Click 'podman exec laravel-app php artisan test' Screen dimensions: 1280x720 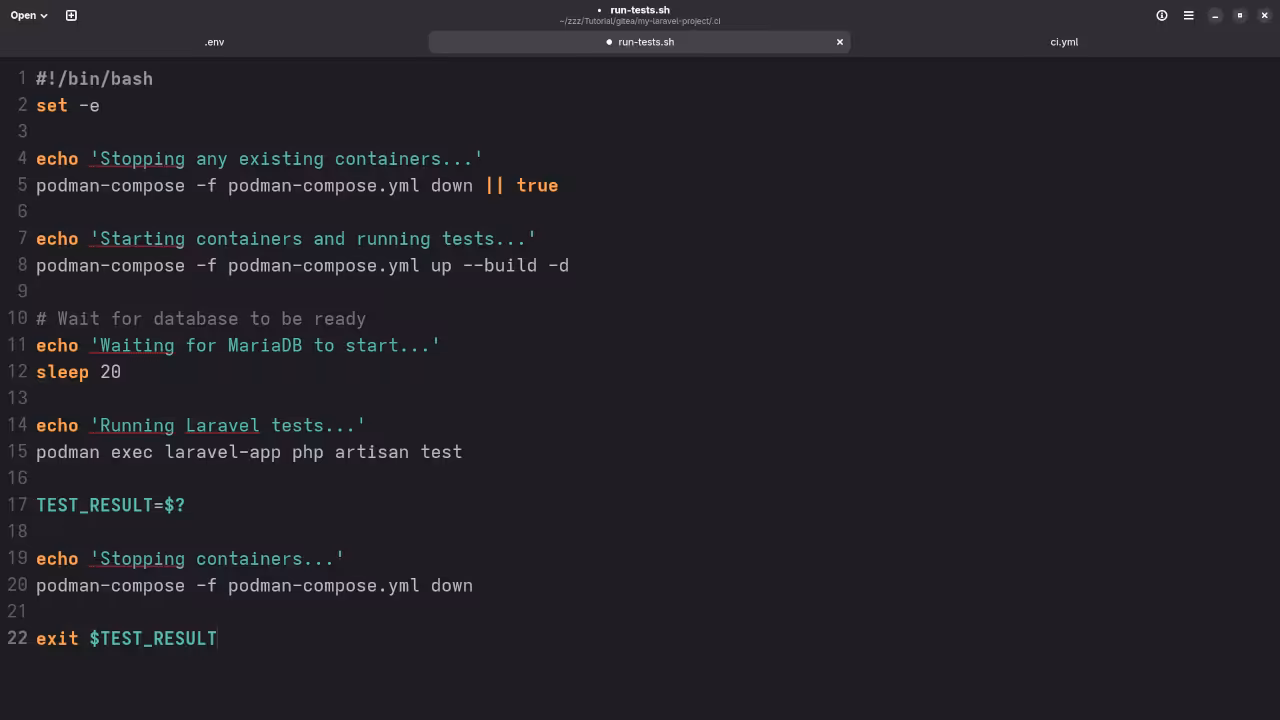[x=249, y=451]
